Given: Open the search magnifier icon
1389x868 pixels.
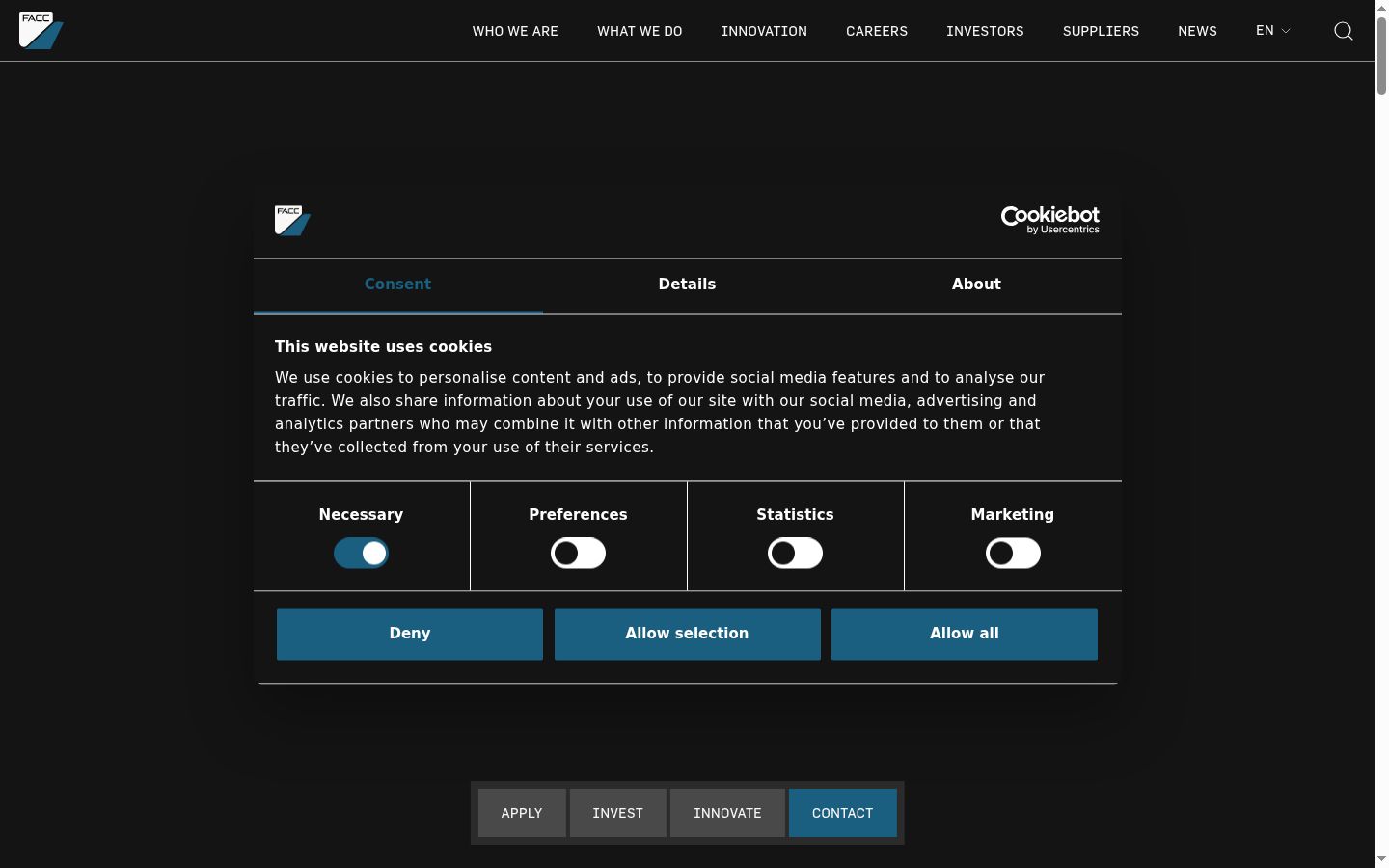Looking at the screenshot, I should click(1344, 31).
